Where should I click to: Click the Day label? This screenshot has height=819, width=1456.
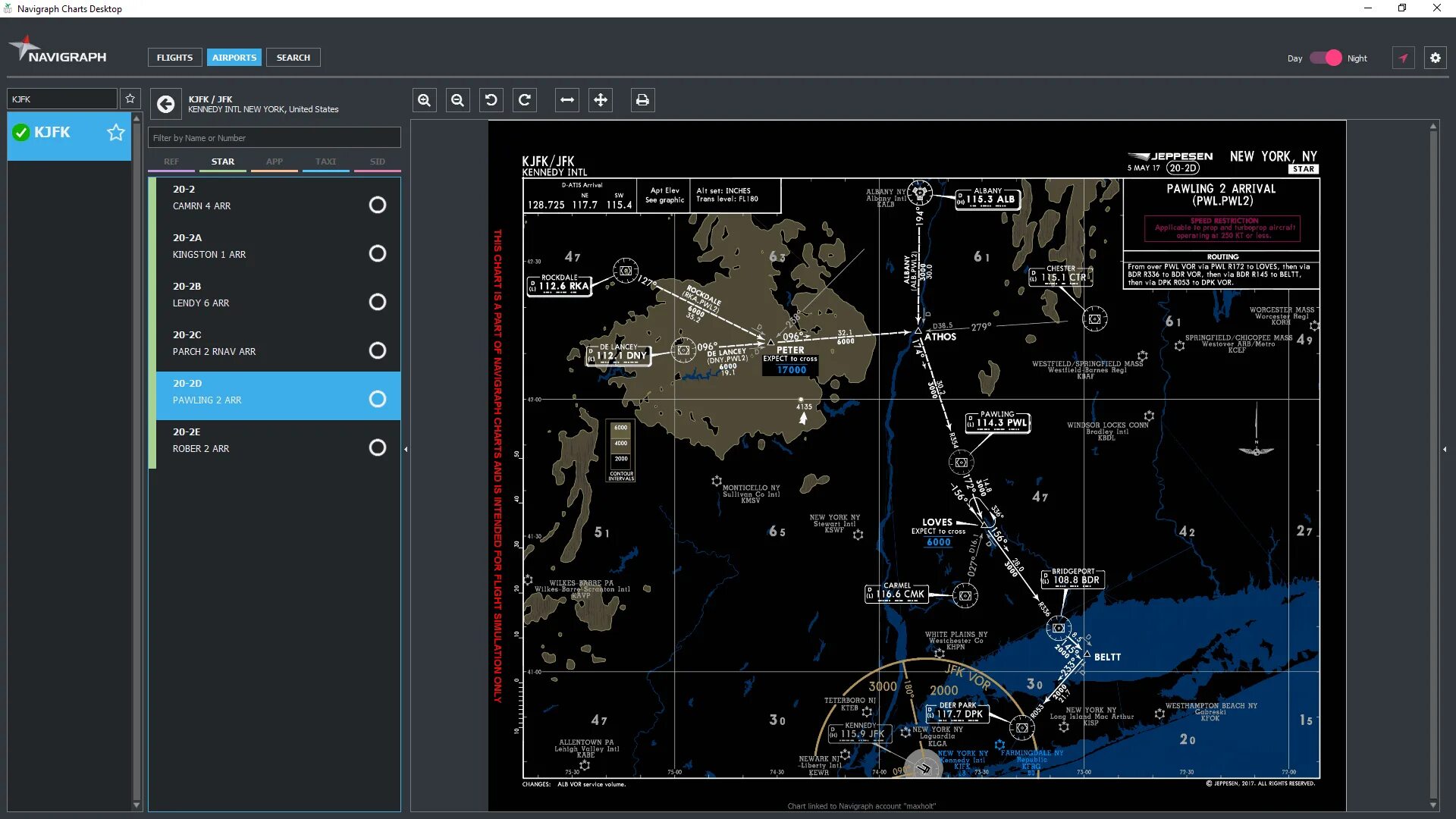(x=1294, y=58)
